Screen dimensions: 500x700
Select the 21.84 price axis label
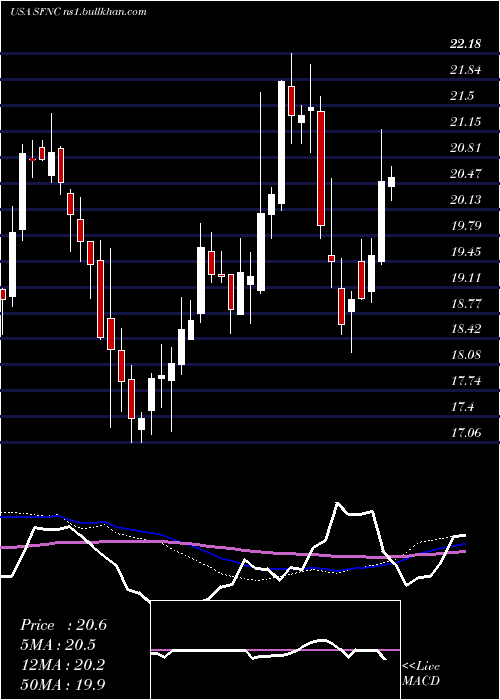pyautogui.click(x=466, y=70)
